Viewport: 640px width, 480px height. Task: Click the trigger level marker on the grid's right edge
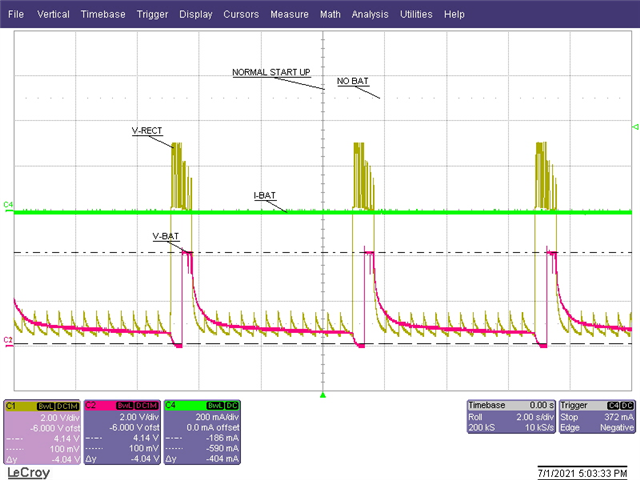[x=636, y=127]
